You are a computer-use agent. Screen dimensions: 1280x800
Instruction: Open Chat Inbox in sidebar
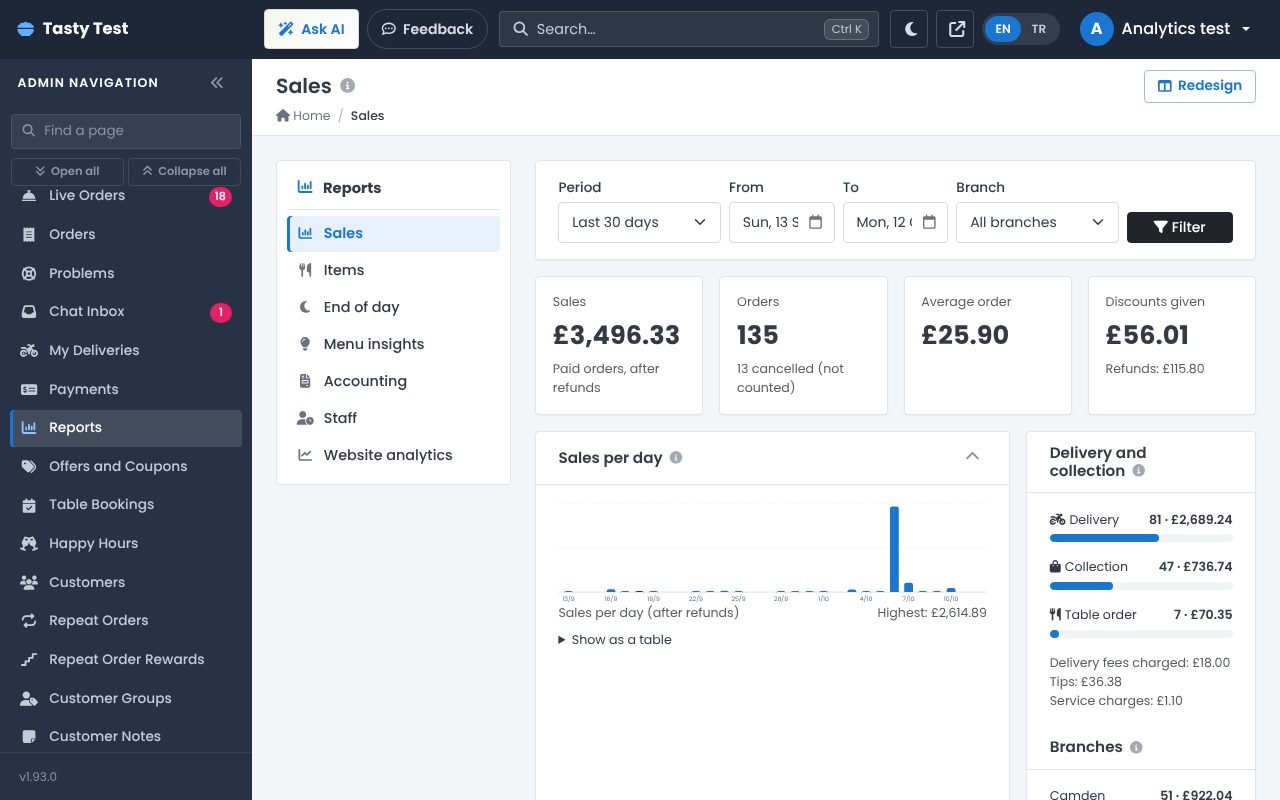click(126, 312)
